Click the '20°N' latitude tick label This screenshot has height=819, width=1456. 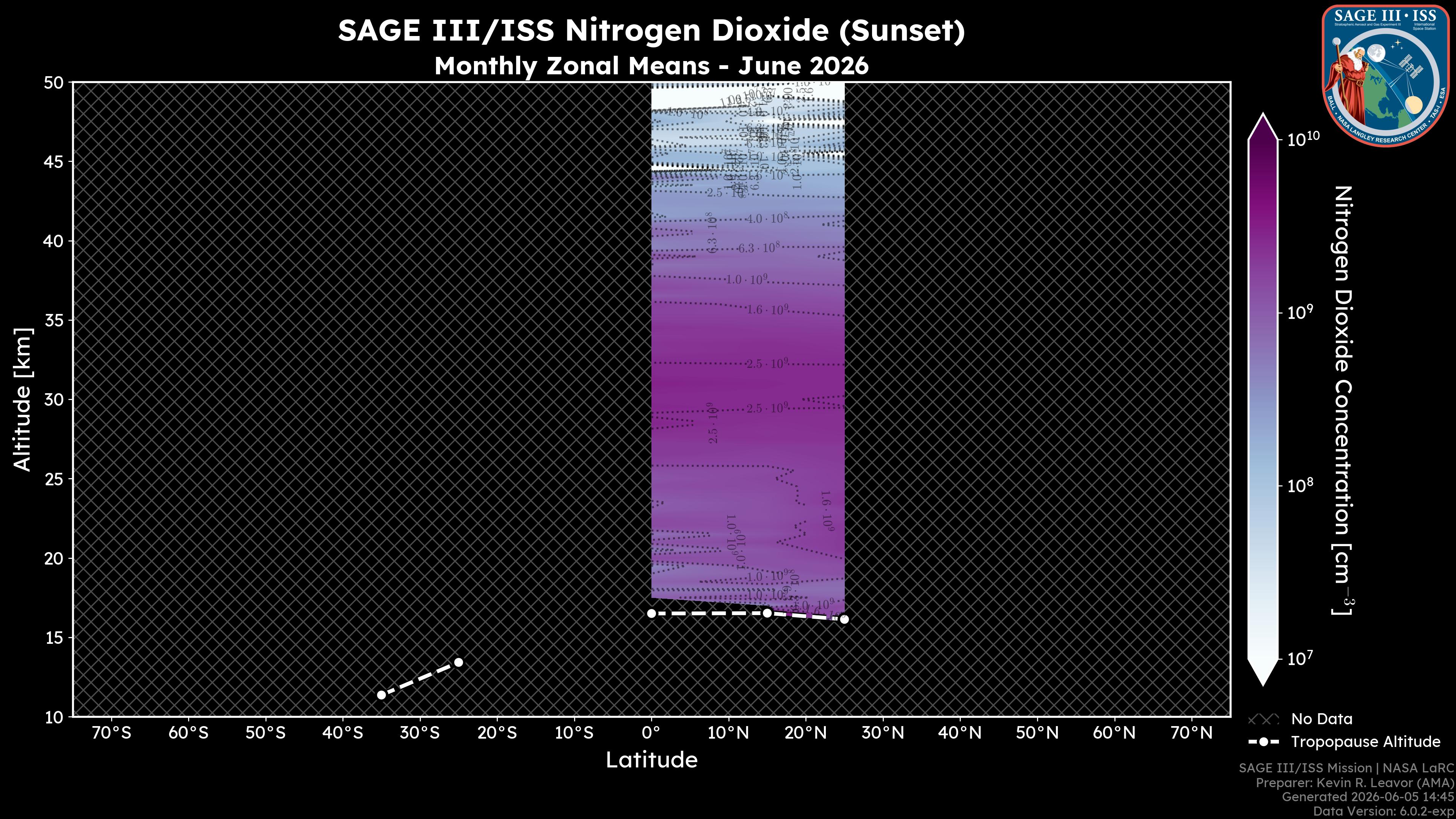(805, 733)
